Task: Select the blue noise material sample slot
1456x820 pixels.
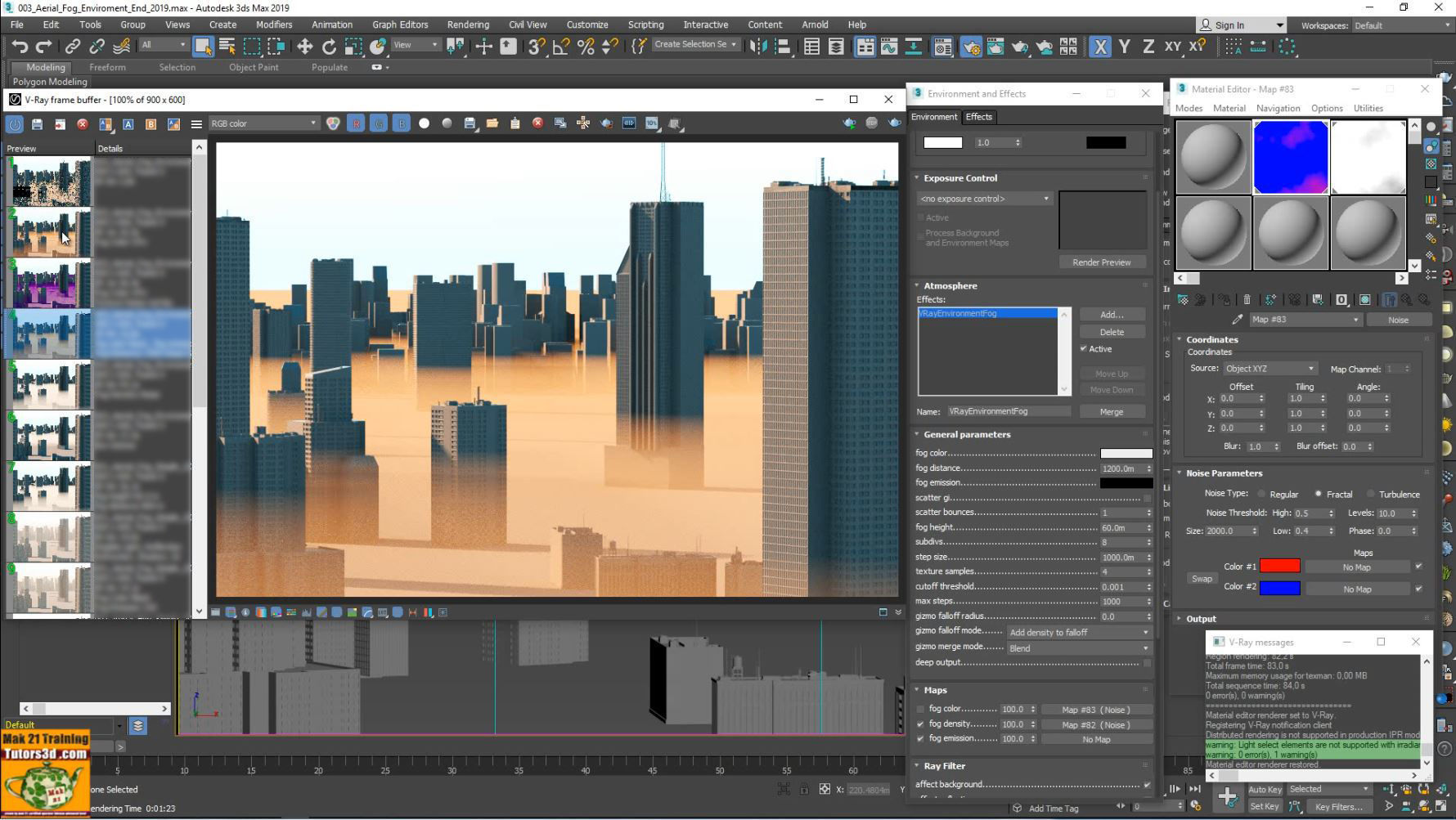Action: [1291, 157]
